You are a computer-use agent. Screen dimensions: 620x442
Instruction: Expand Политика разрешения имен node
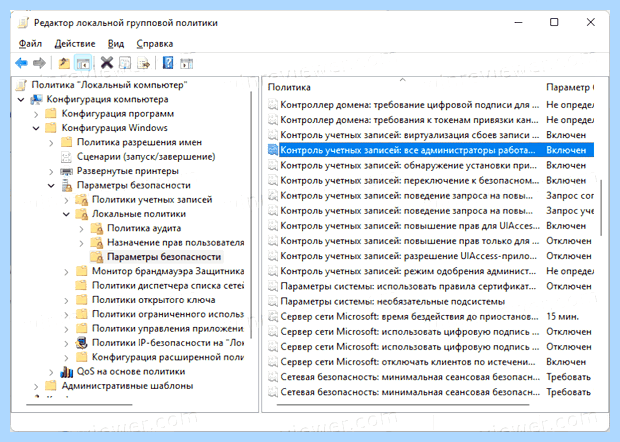click(x=51, y=143)
